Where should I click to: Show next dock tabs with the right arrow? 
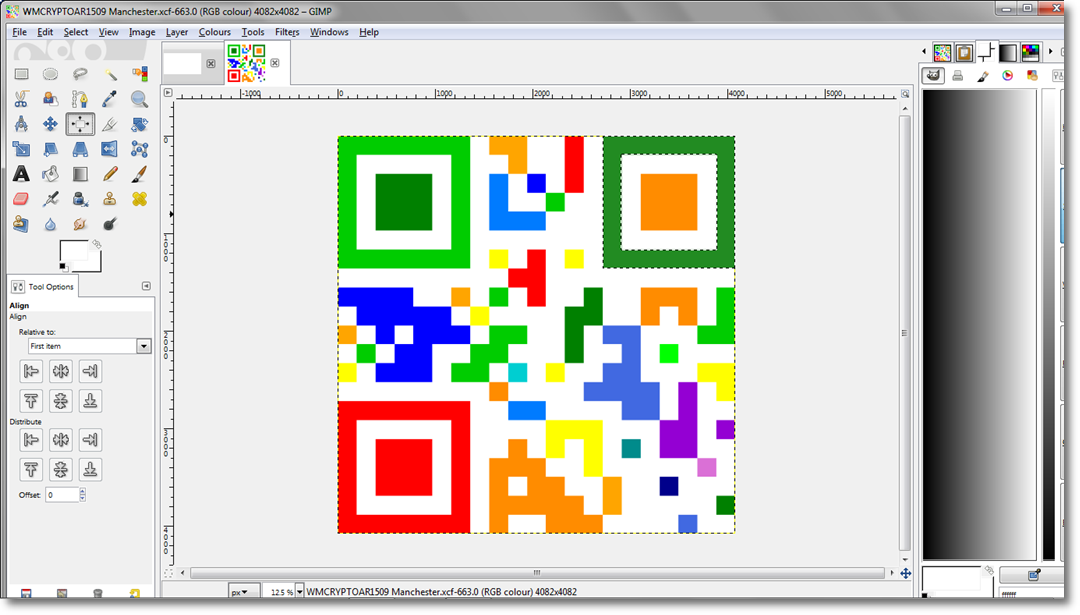click(x=1050, y=52)
